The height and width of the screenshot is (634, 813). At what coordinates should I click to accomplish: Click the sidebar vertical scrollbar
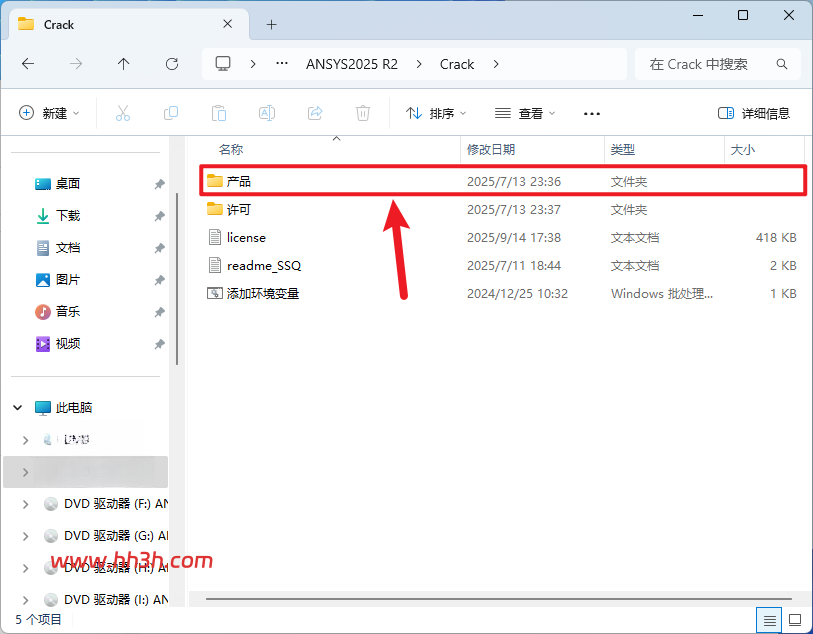click(177, 279)
